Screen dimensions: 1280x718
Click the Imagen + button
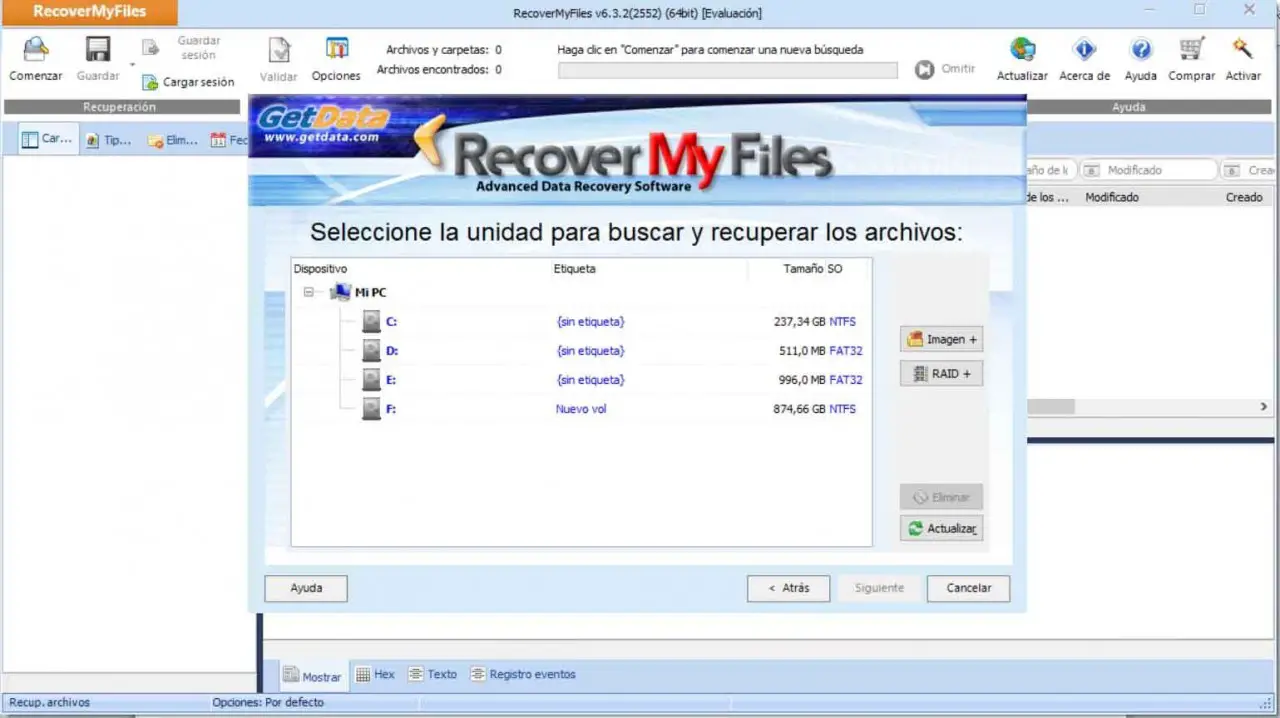[x=941, y=339]
